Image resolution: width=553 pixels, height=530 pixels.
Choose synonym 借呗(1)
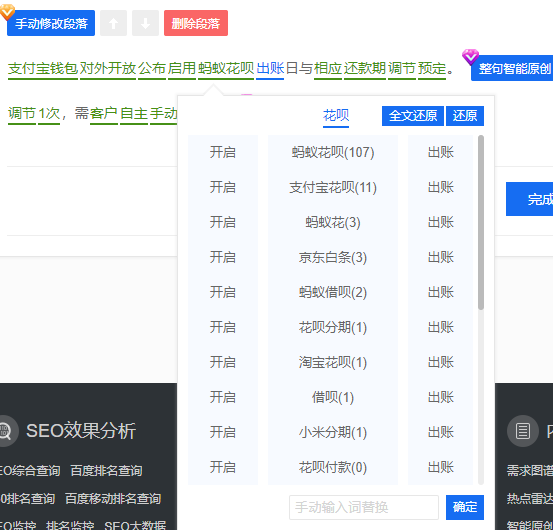(333, 397)
